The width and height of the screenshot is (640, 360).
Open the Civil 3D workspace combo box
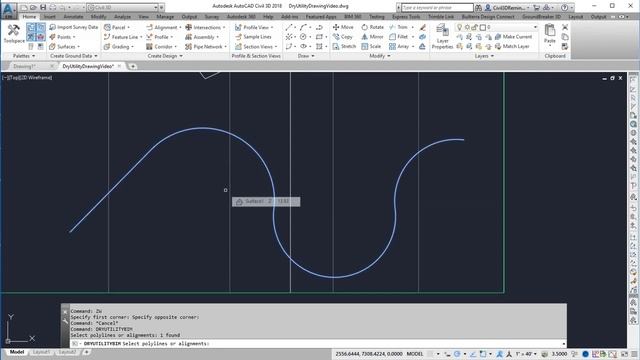click(123, 7)
